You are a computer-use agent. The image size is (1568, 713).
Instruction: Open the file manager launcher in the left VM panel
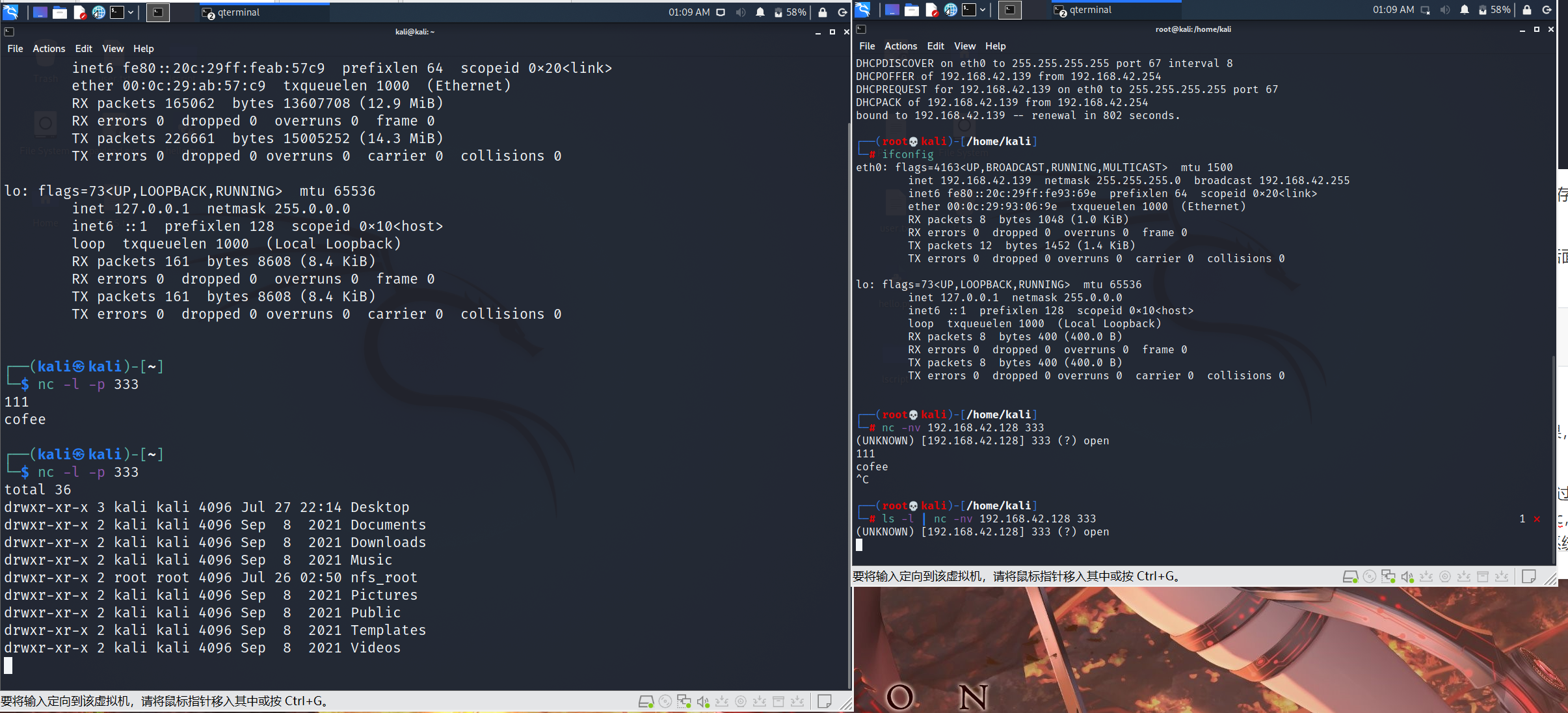(x=60, y=12)
